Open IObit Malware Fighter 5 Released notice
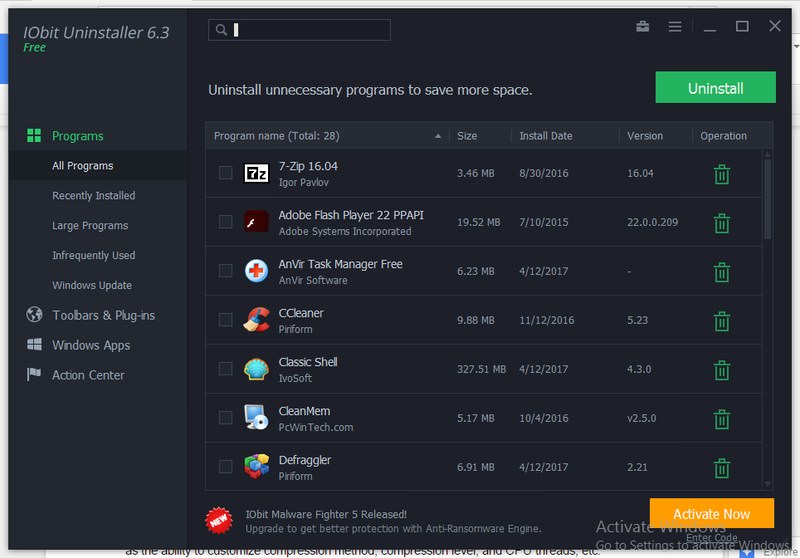The height and width of the screenshot is (558, 800). tap(326, 514)
